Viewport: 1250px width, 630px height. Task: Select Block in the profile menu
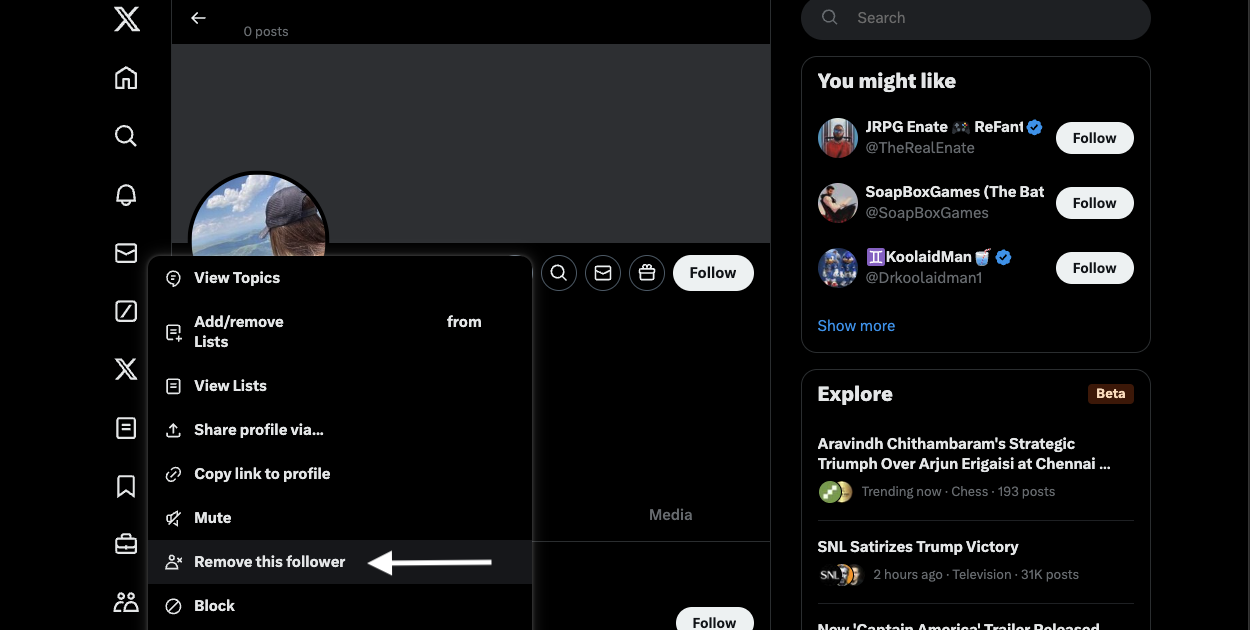[x=214, y=606]
